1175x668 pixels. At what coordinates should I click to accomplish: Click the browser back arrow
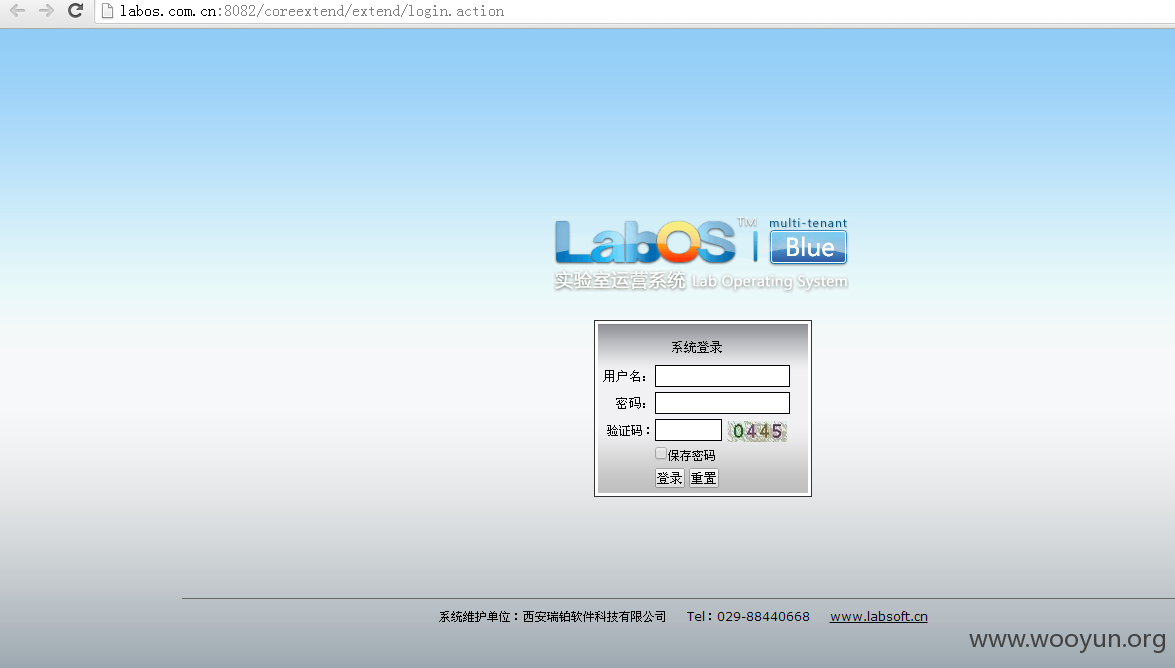click(x=17, y=10)
